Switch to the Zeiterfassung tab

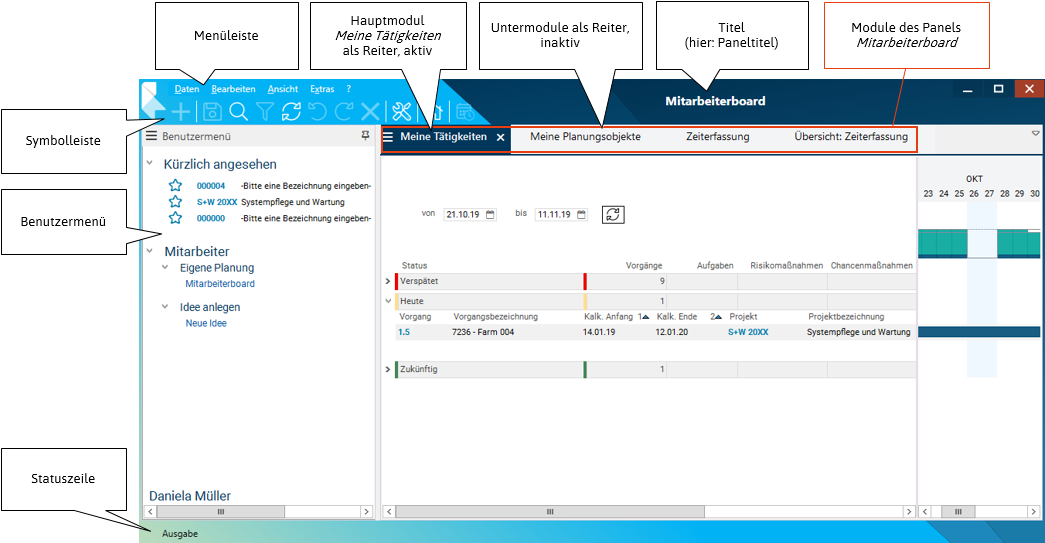717,137
